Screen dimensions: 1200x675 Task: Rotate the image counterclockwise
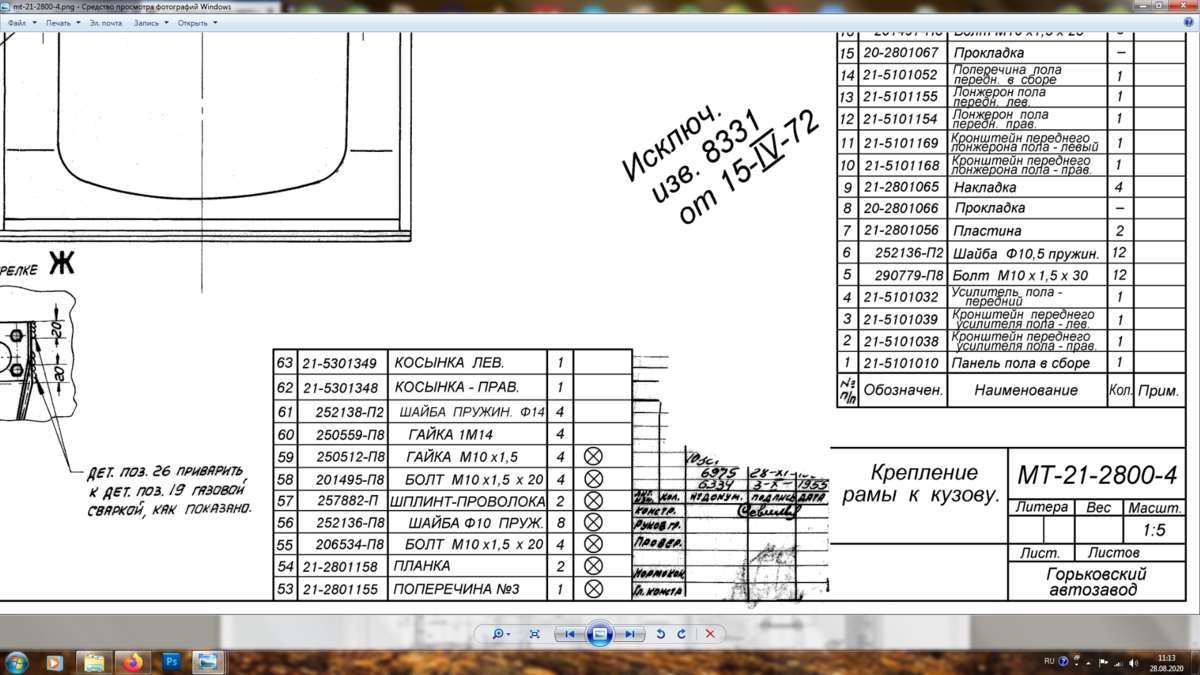(x=661, y=634)
